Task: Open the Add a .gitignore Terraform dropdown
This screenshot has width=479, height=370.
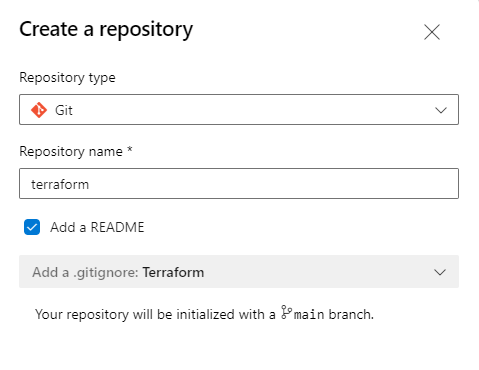Action: [239, 272]
